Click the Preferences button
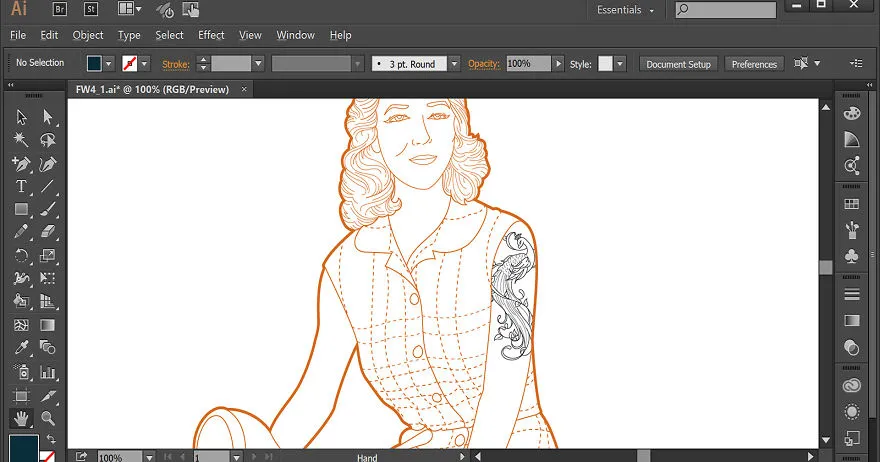The width and height of the screenshot is (880, 462). click(x=754, y=64)
